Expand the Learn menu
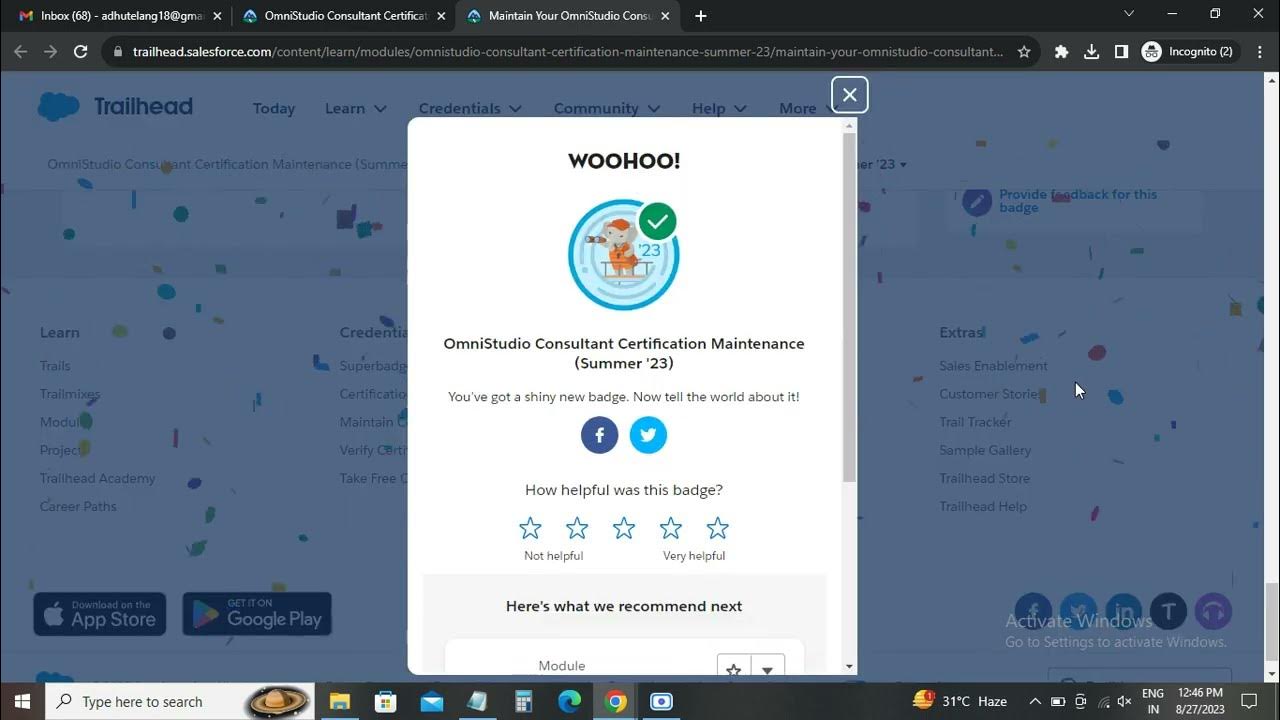Image resolution: width=1280 pixels, height=720 pixels. click(x=356, y=108)
